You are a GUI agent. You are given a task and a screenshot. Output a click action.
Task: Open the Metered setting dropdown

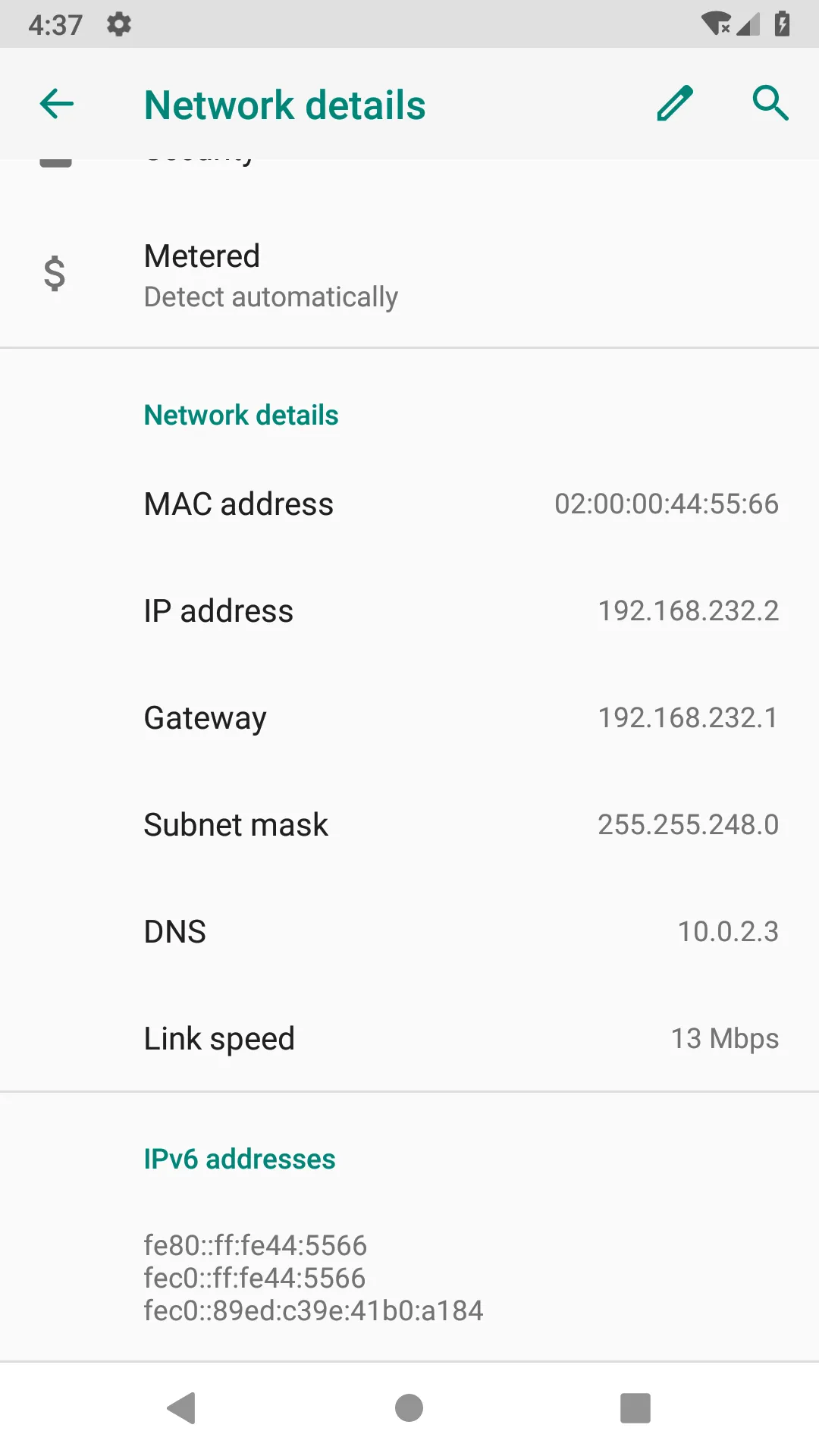click(409, 275)
